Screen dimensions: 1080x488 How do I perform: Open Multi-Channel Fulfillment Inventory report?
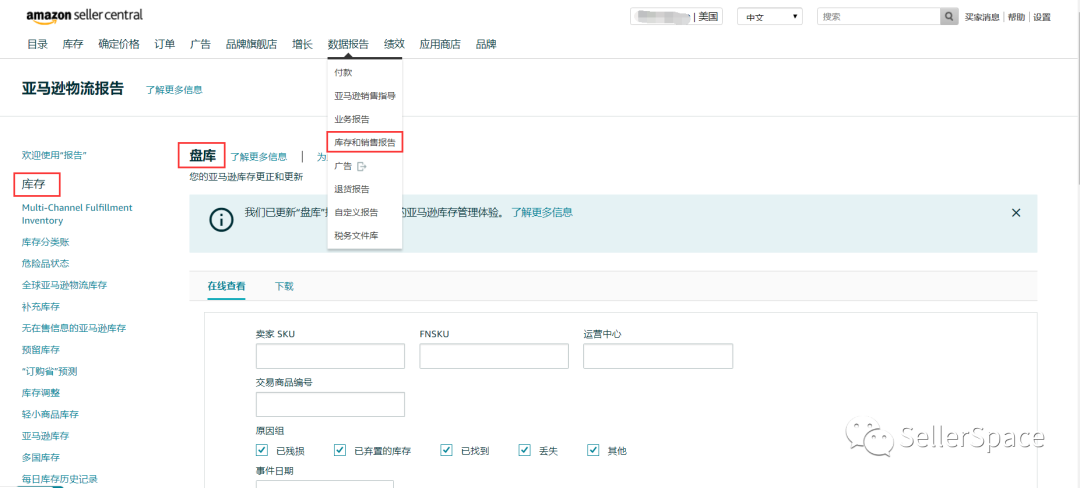click(77, 214)
